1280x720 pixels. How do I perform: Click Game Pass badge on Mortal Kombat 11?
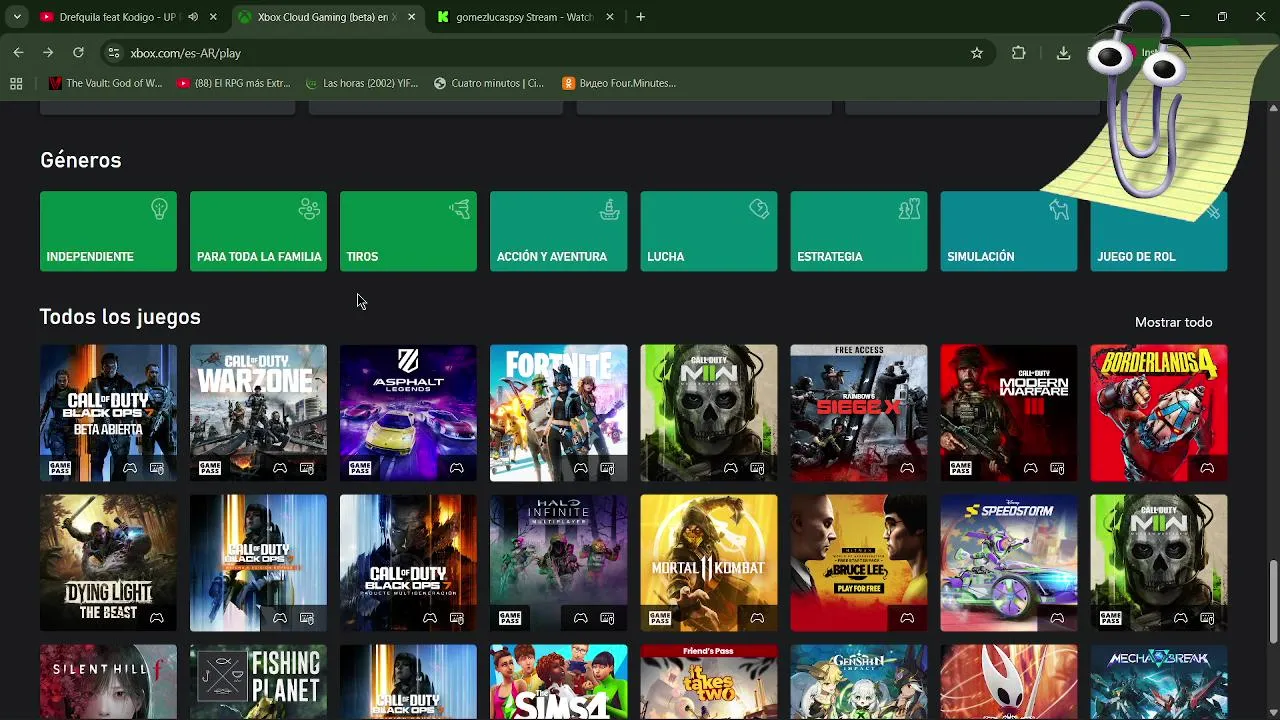pyautogui.click(x=659, y=618)
